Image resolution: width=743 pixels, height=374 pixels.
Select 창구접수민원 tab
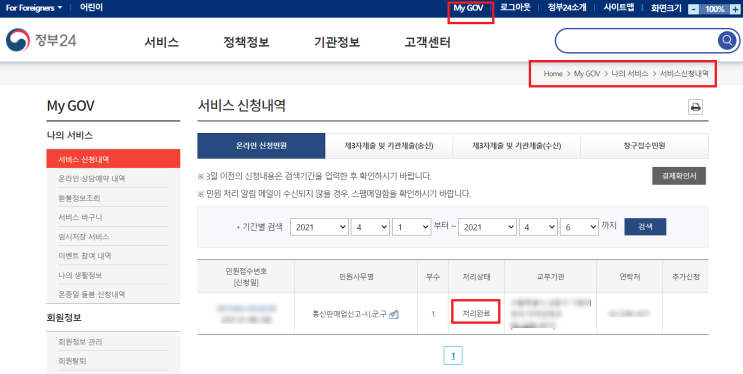click(x=644, y=146)
